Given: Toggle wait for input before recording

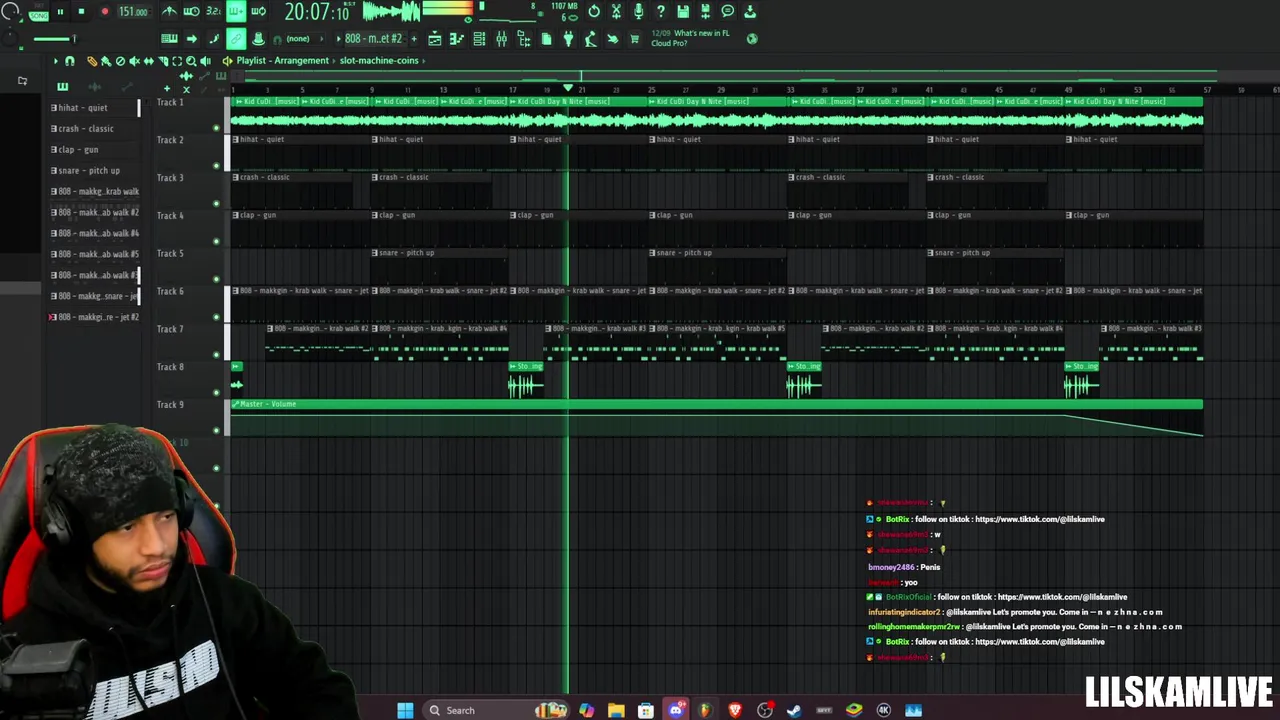Looking at the screenshot, I should pos(191,12).
